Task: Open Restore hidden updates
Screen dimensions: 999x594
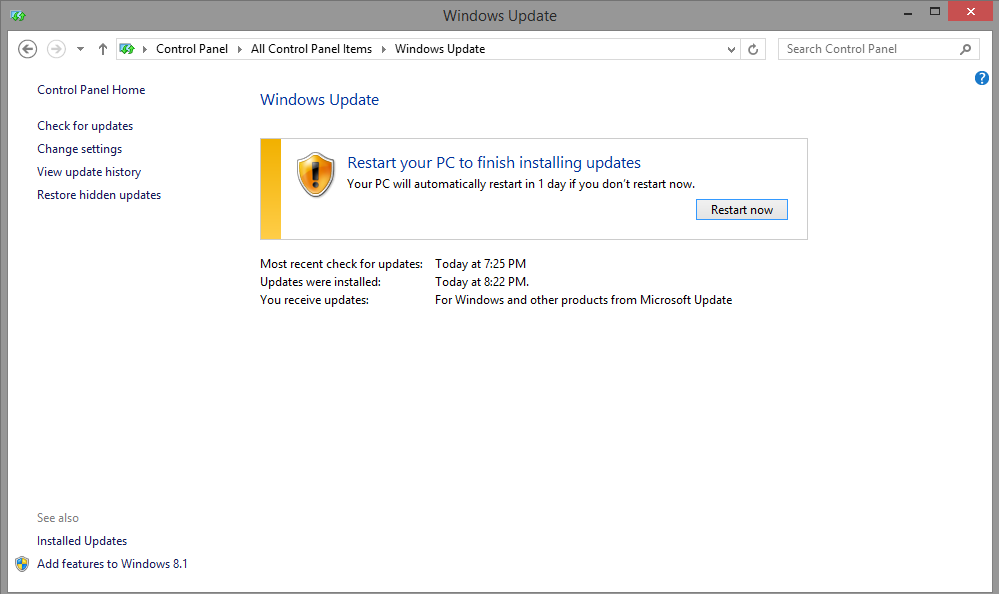Action: [99, 194]
